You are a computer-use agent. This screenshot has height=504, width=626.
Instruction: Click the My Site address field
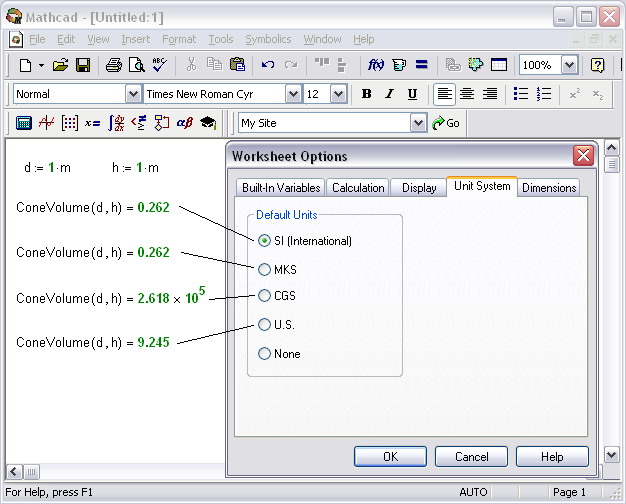point(325,123)
